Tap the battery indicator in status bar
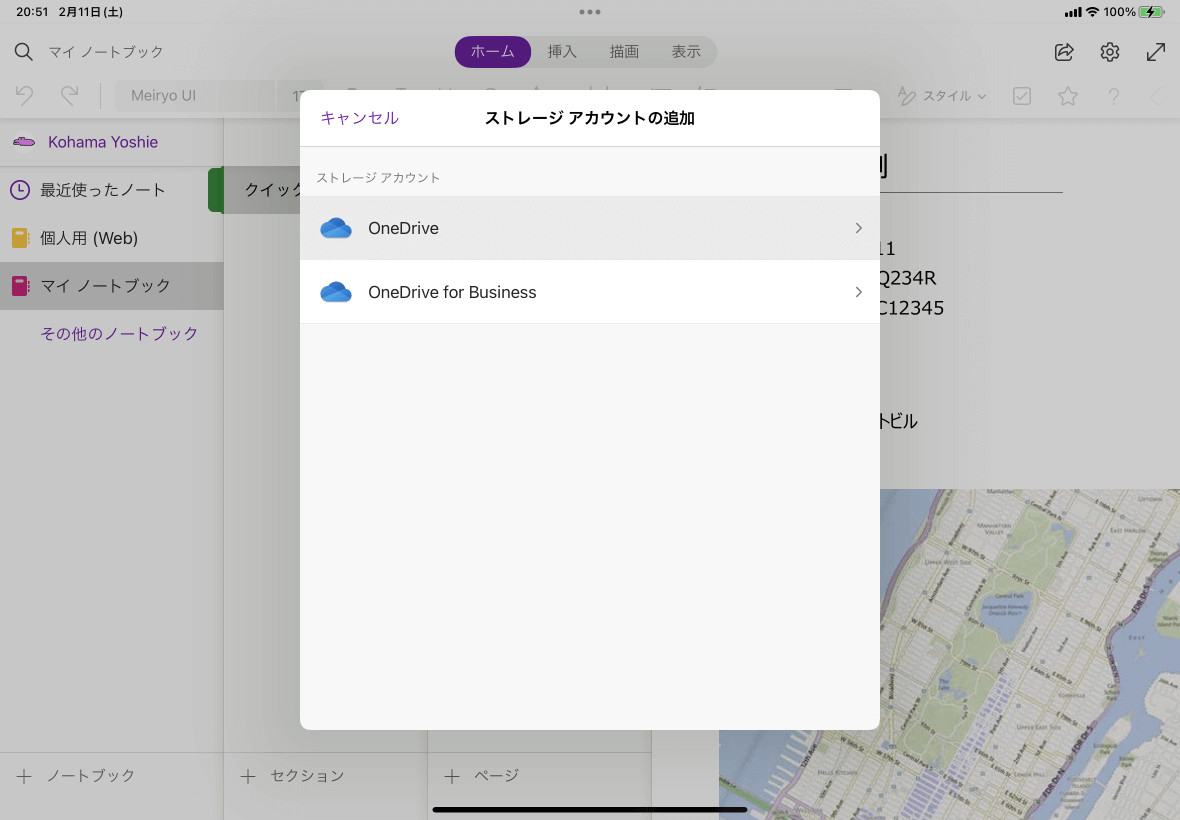The width and height of the screenshot is (1180, 820). coord(1151,12)
